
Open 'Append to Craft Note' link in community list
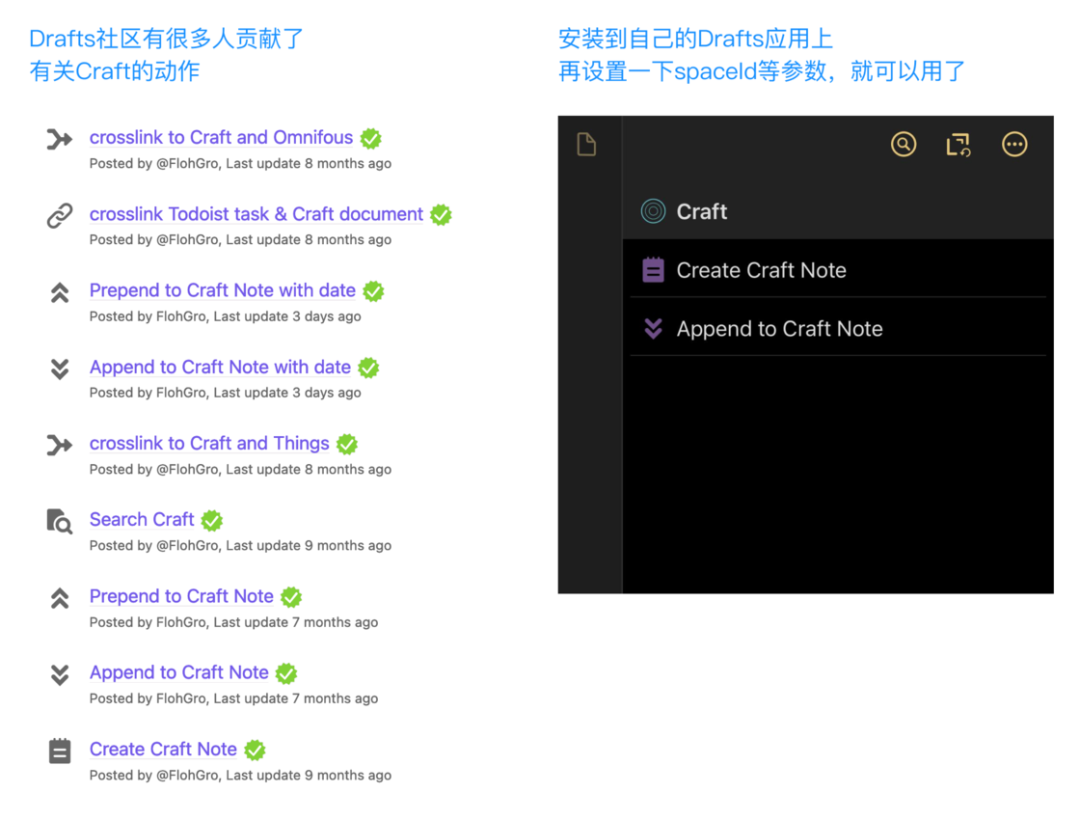(x=179, y=673)
